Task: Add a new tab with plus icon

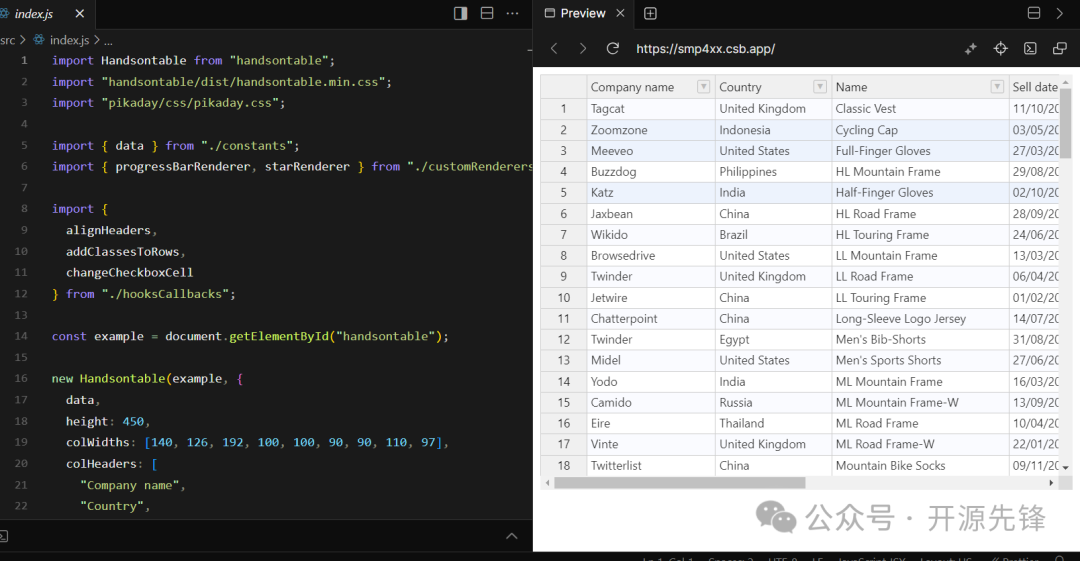Action: [650, 13]
